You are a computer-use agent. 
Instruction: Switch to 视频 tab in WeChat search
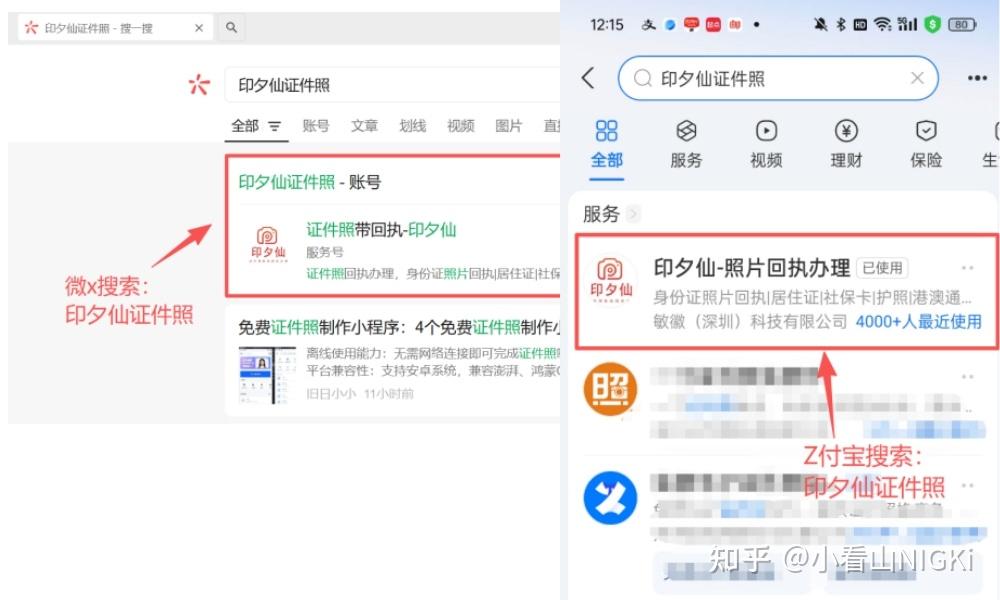pos(460,126)
